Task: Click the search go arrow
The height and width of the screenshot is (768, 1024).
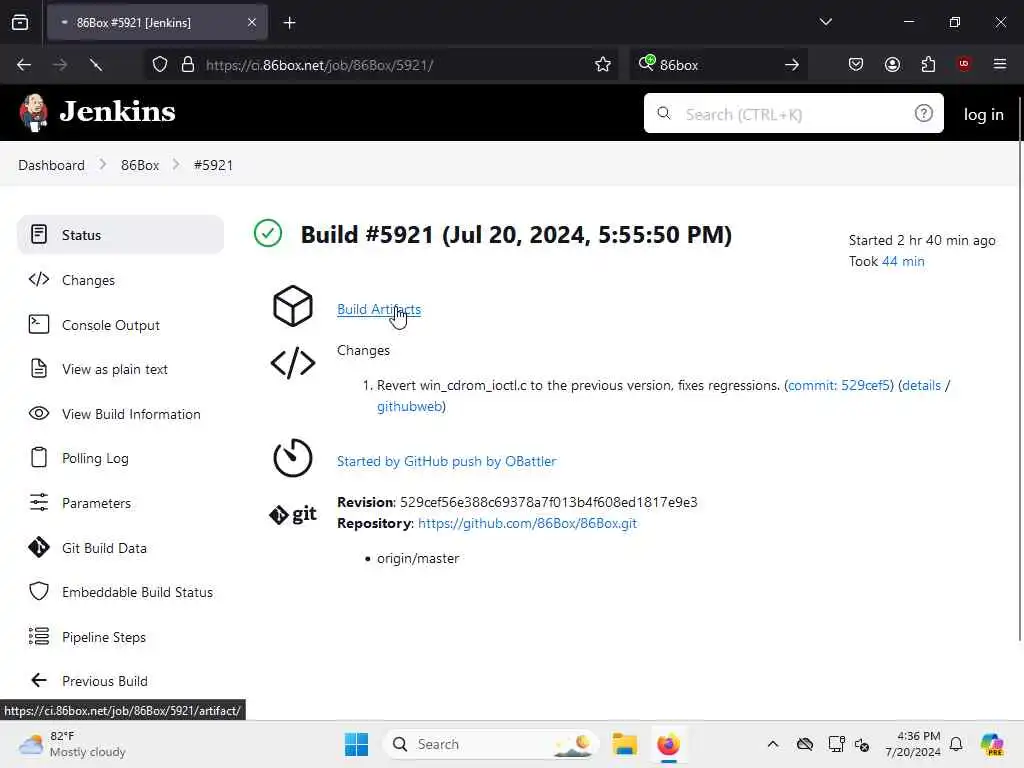Action: click(x=792, y=65)
